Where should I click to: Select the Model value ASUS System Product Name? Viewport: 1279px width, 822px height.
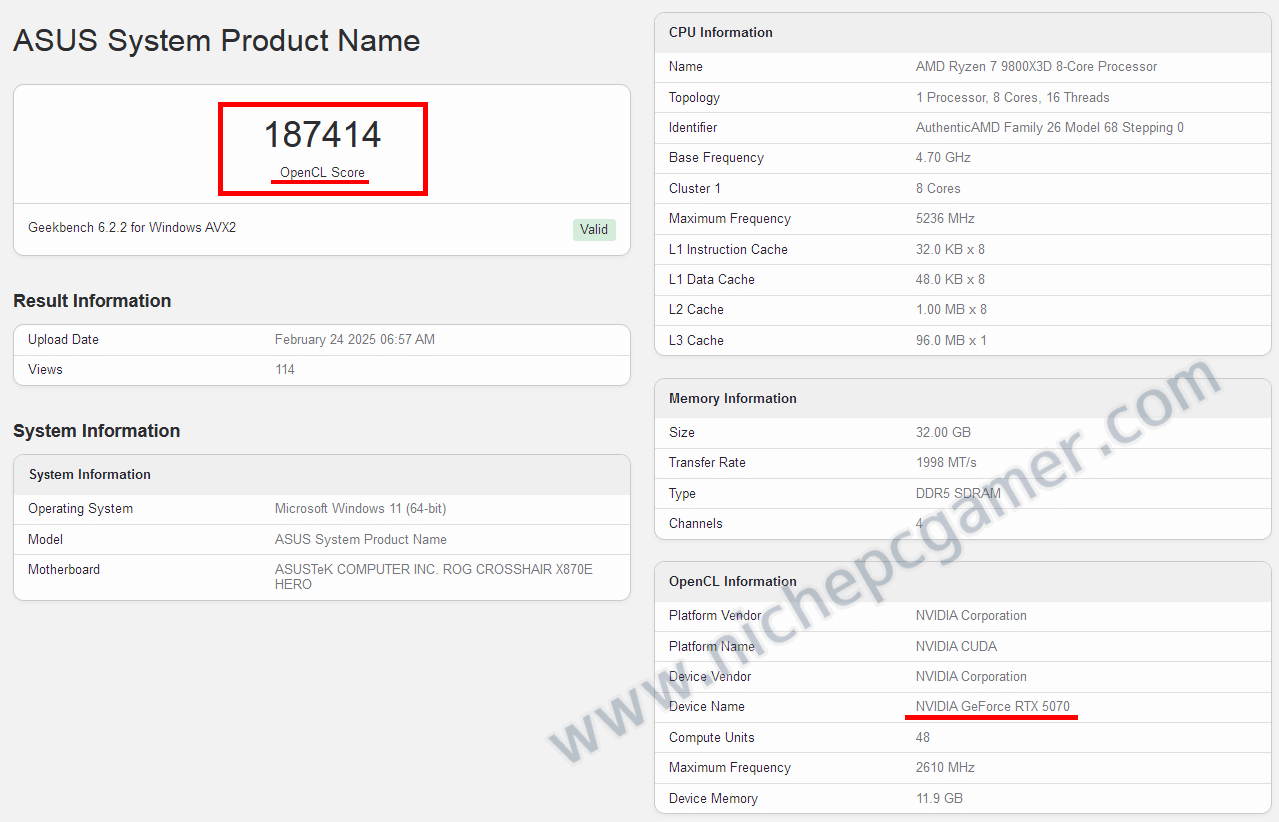pyautogui.click(x=361, y=539)
